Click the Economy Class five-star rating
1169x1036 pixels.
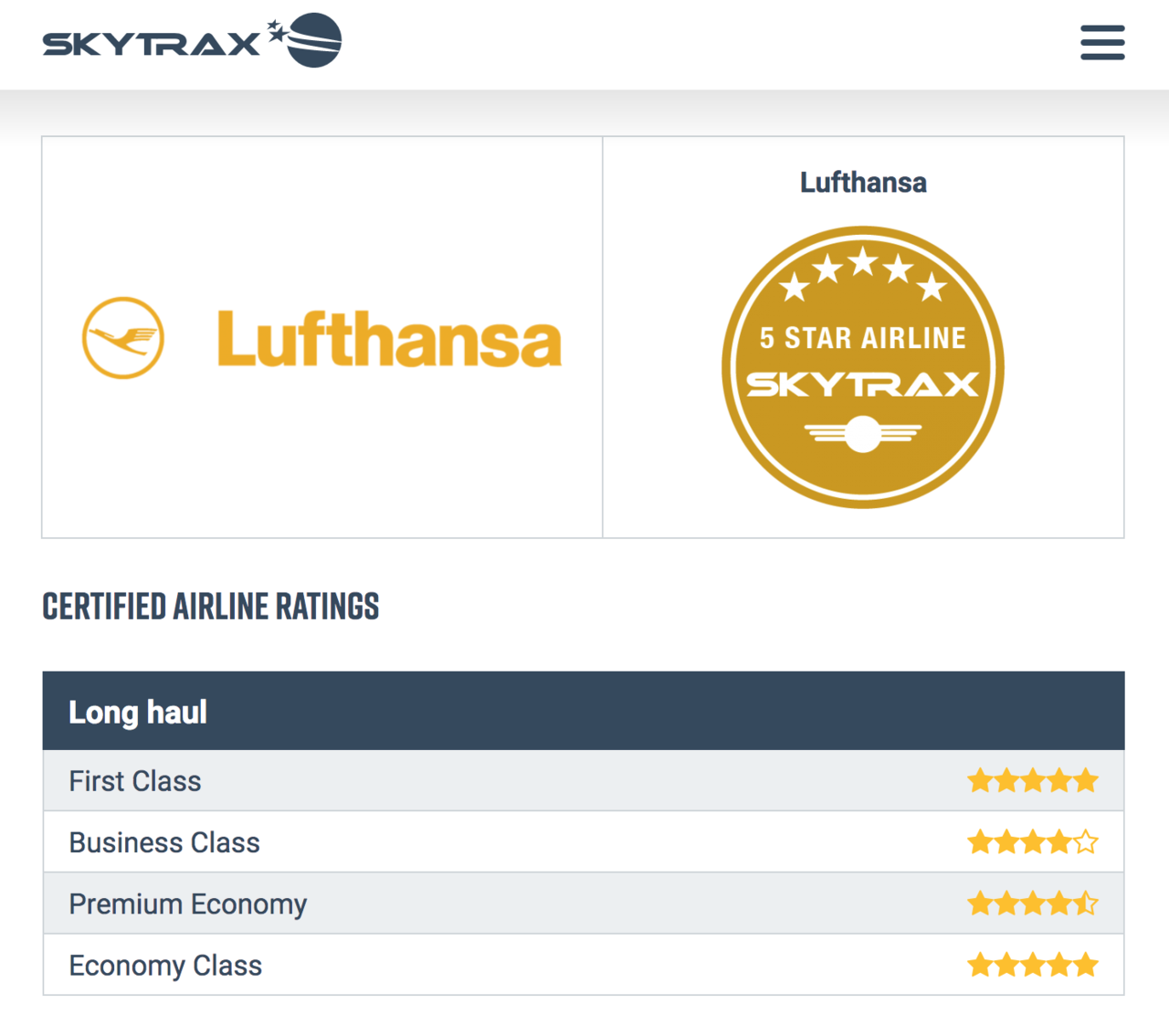tap(1033, 965)
